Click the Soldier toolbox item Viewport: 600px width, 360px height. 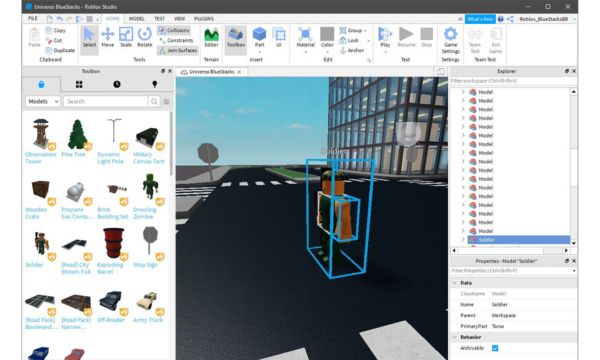pos(40,249)
